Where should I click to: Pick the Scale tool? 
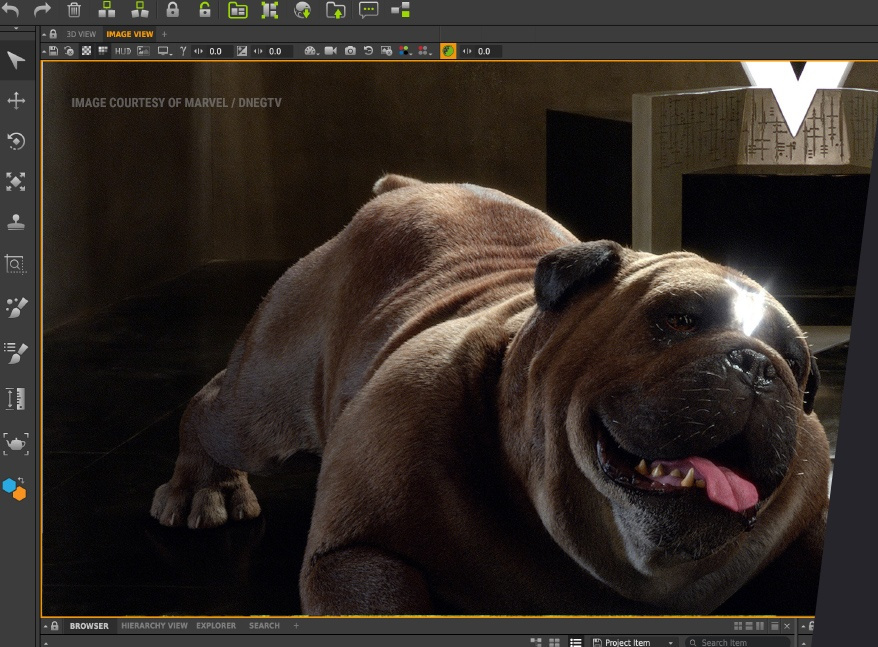(x=16, y=182)
